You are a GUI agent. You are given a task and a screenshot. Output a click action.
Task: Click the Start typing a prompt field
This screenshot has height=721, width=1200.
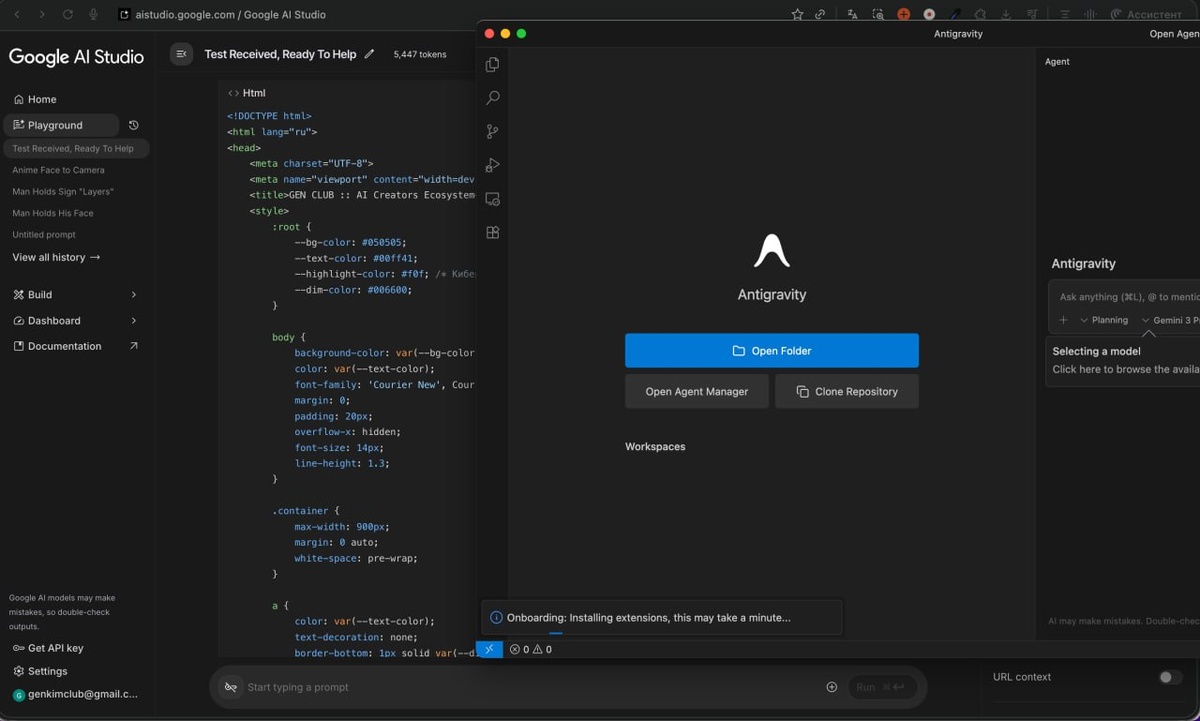click(x=520, y=687)
